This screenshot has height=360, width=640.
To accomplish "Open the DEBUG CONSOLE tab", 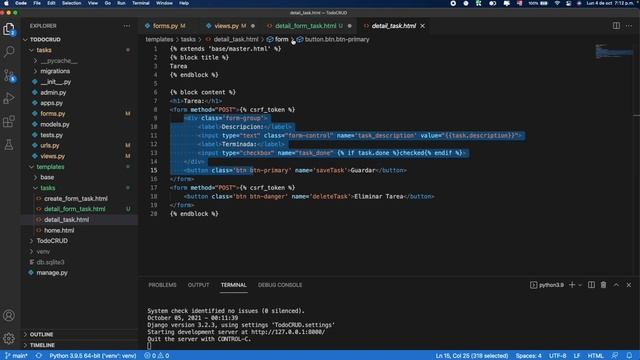I will click(x=280, y=285).
